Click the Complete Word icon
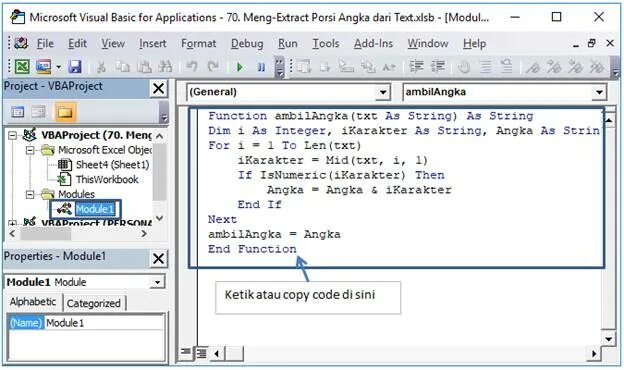624x370 pixels. coord(389,67)
